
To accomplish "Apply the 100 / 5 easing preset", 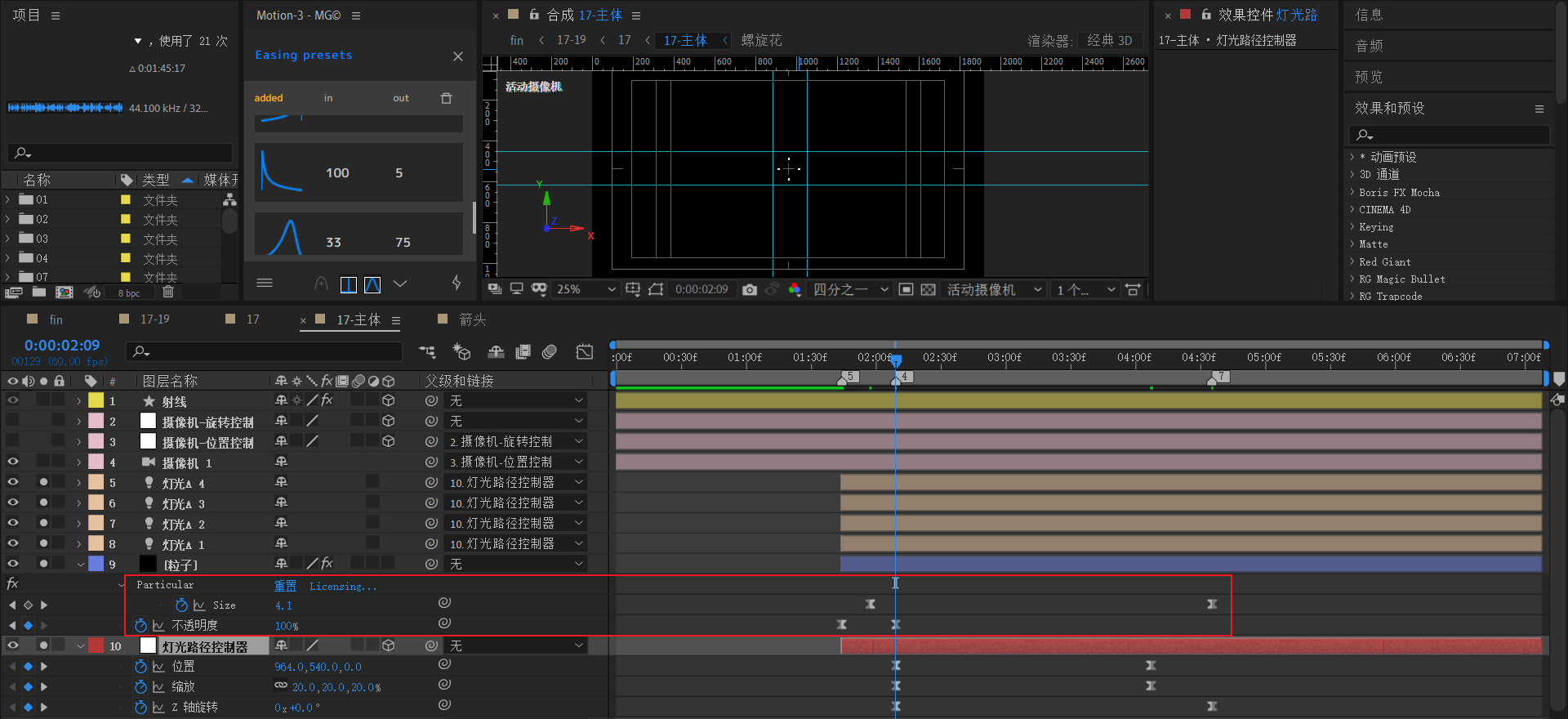I will pos(359,172).
